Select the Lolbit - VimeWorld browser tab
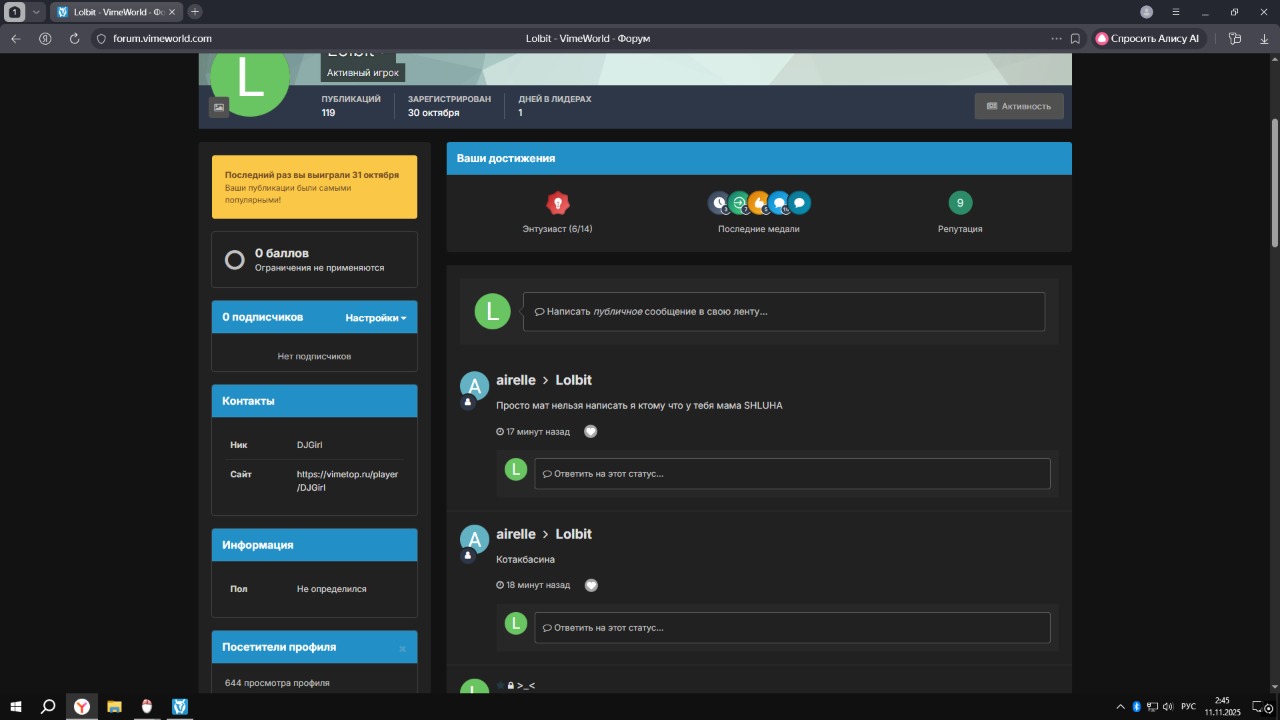This screenshot has width=1280, height=720. pyautogui.click(x=112, y=12)
